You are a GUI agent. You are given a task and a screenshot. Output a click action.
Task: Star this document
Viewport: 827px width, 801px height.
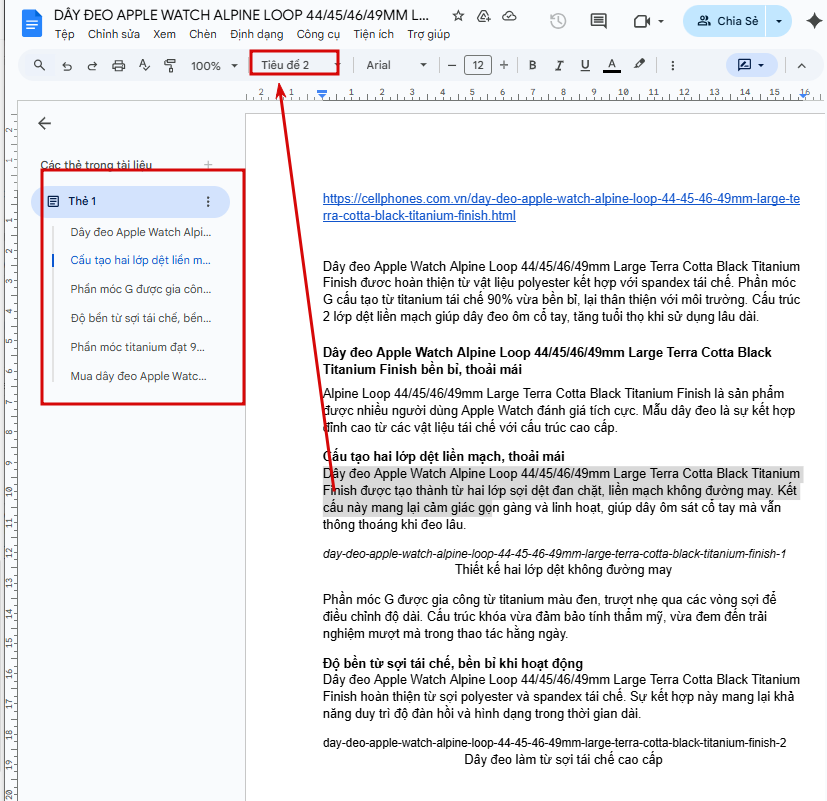point(458,16)
